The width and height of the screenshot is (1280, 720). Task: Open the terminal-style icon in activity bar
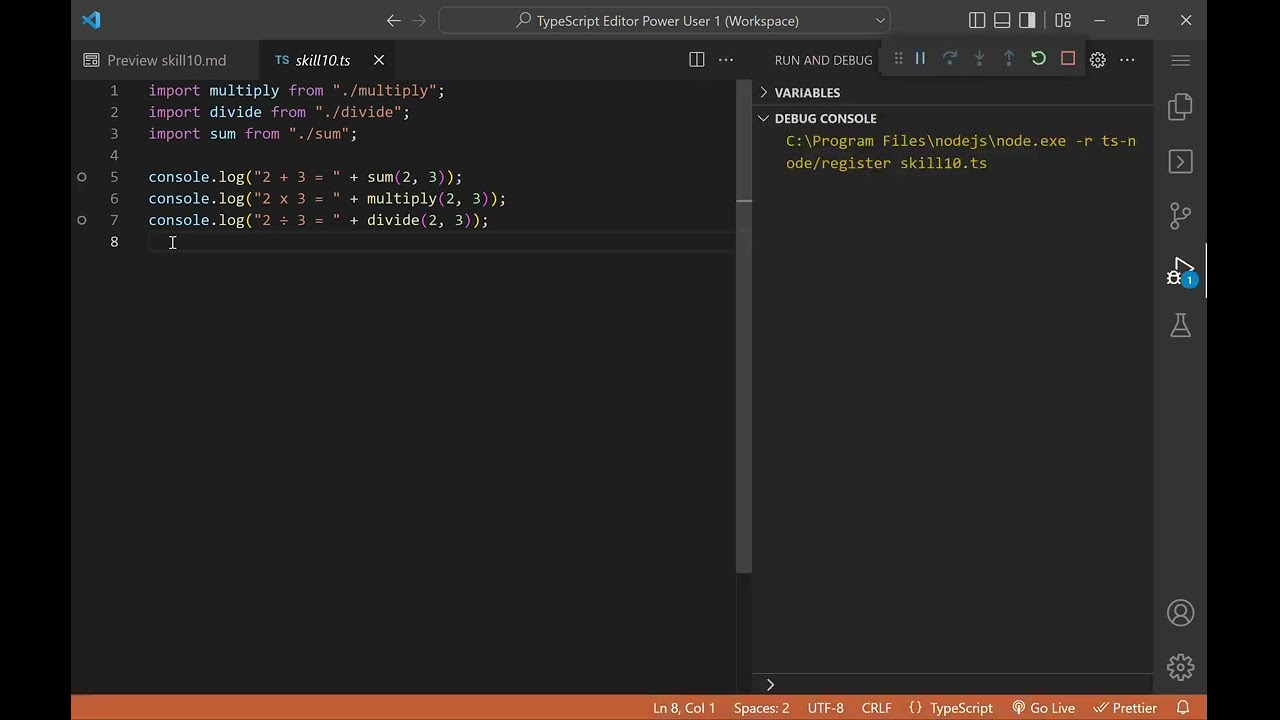[1181, 162]
